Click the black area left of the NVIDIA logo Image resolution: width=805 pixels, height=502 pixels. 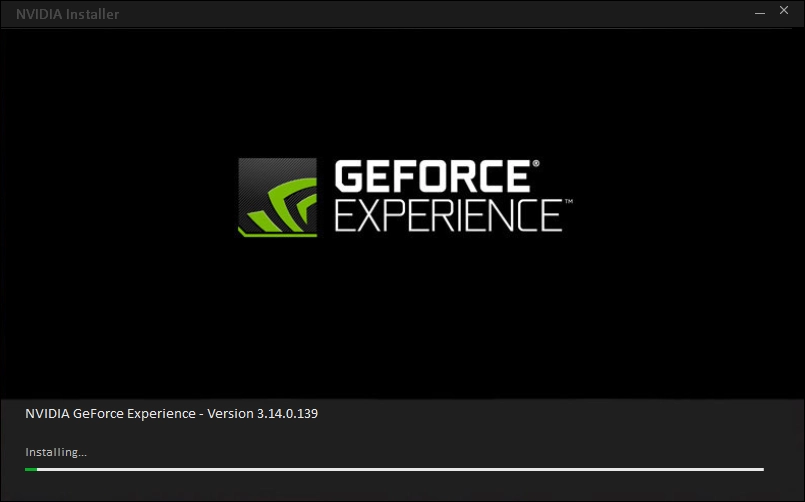(x=120, y=200)
